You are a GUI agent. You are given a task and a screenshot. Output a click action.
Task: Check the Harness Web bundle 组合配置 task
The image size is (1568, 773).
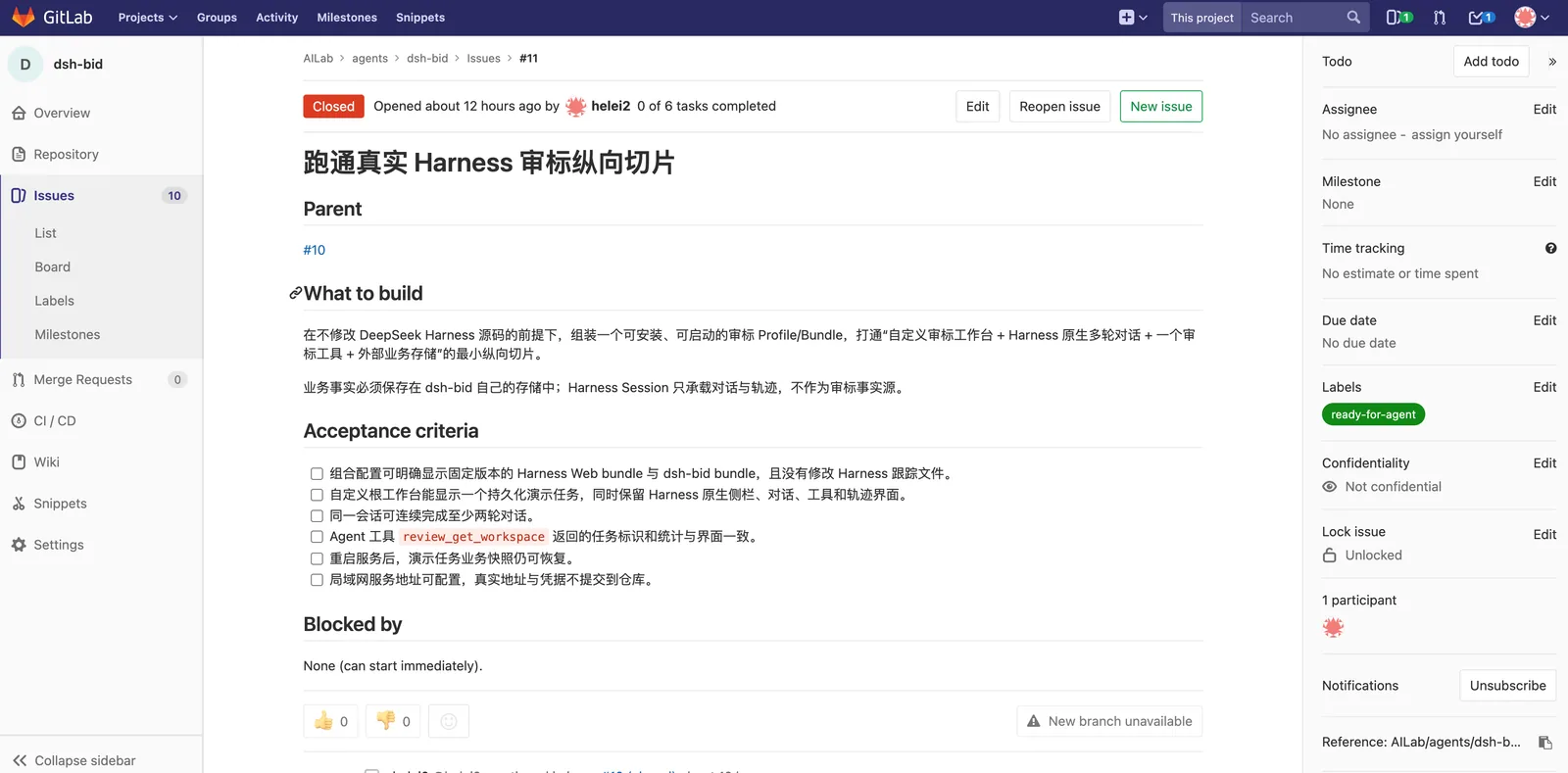click(317, 474)
